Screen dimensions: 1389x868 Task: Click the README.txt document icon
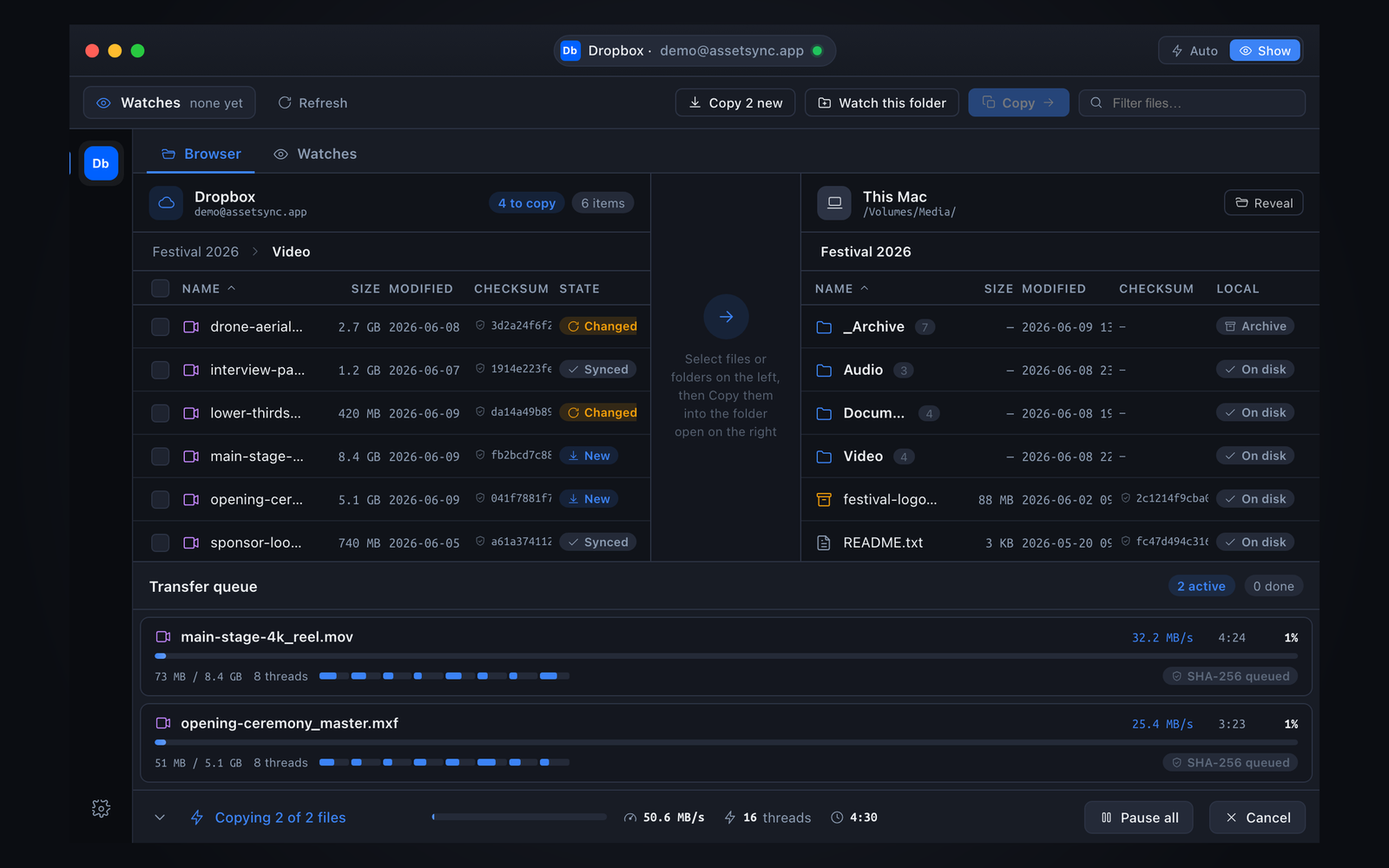coord(824,543)
